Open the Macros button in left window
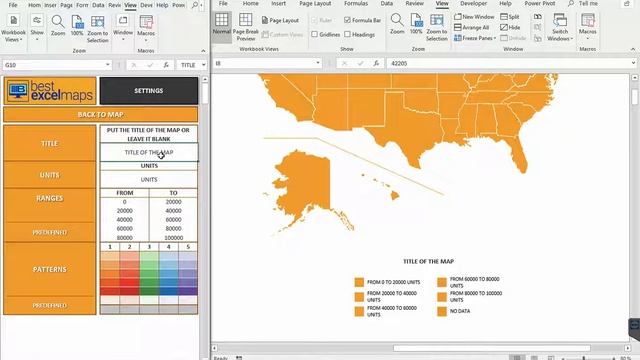Viewport: 640px width, 360px height. click(146, 28)
